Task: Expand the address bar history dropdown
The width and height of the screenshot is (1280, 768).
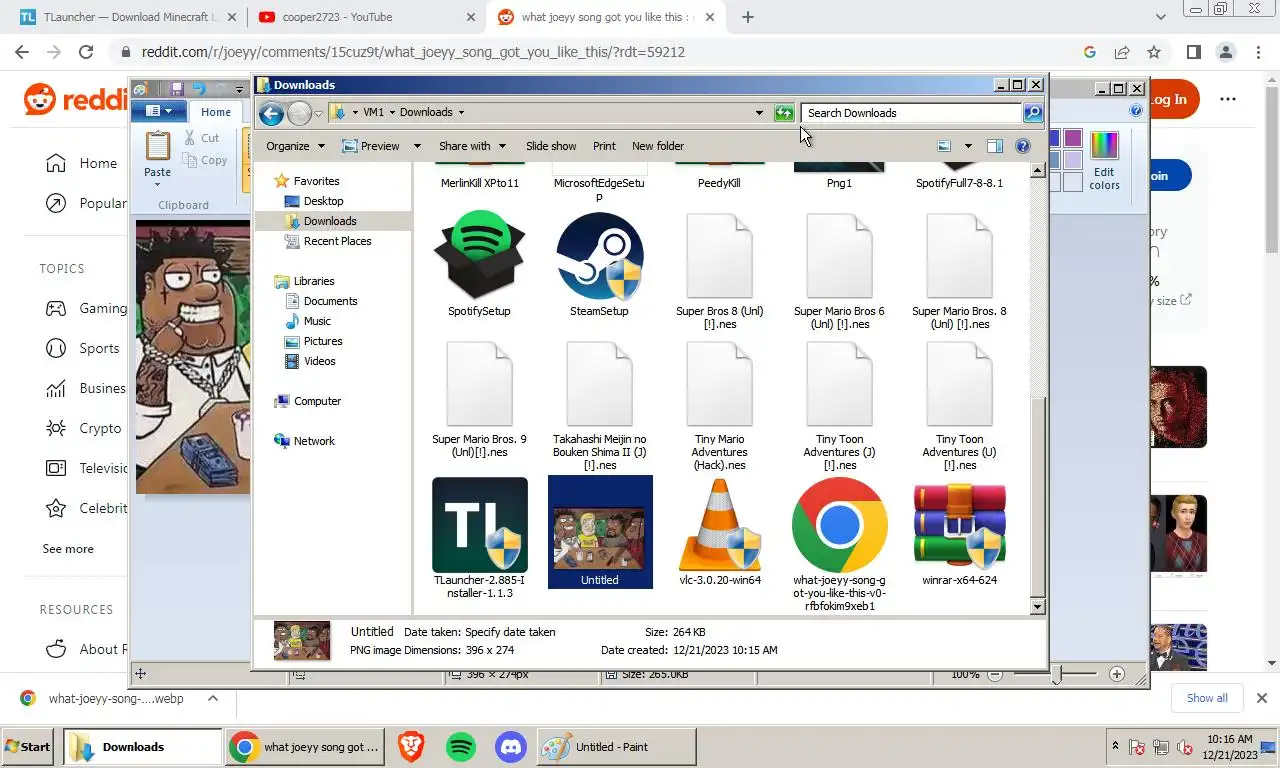Action: (x=759, y=113)
